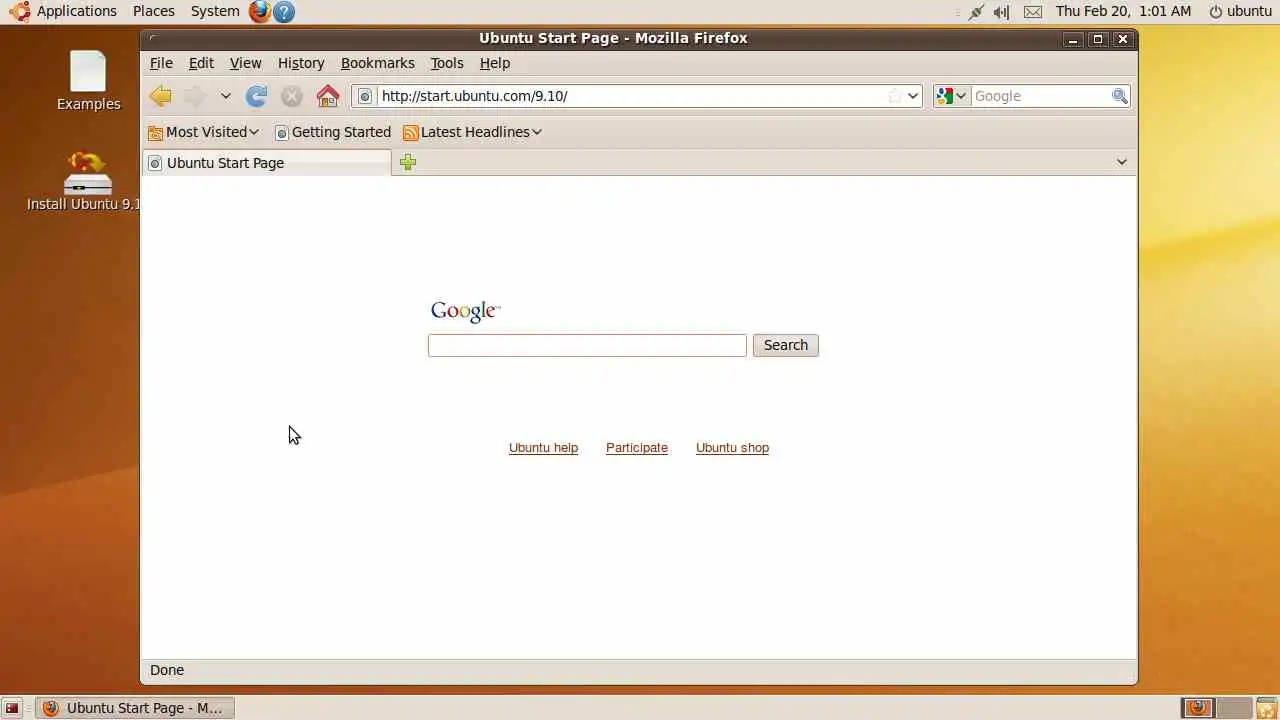Open the list all tabs dropdown
This screenshot has height=720, width=1280.
click(1122, 162)
